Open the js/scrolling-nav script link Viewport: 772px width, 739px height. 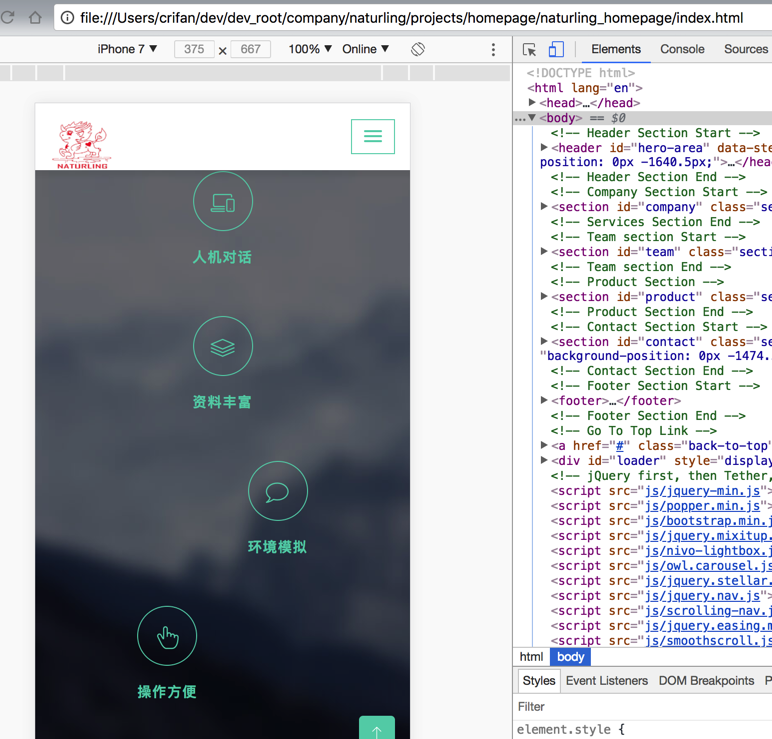click(708, 611)
